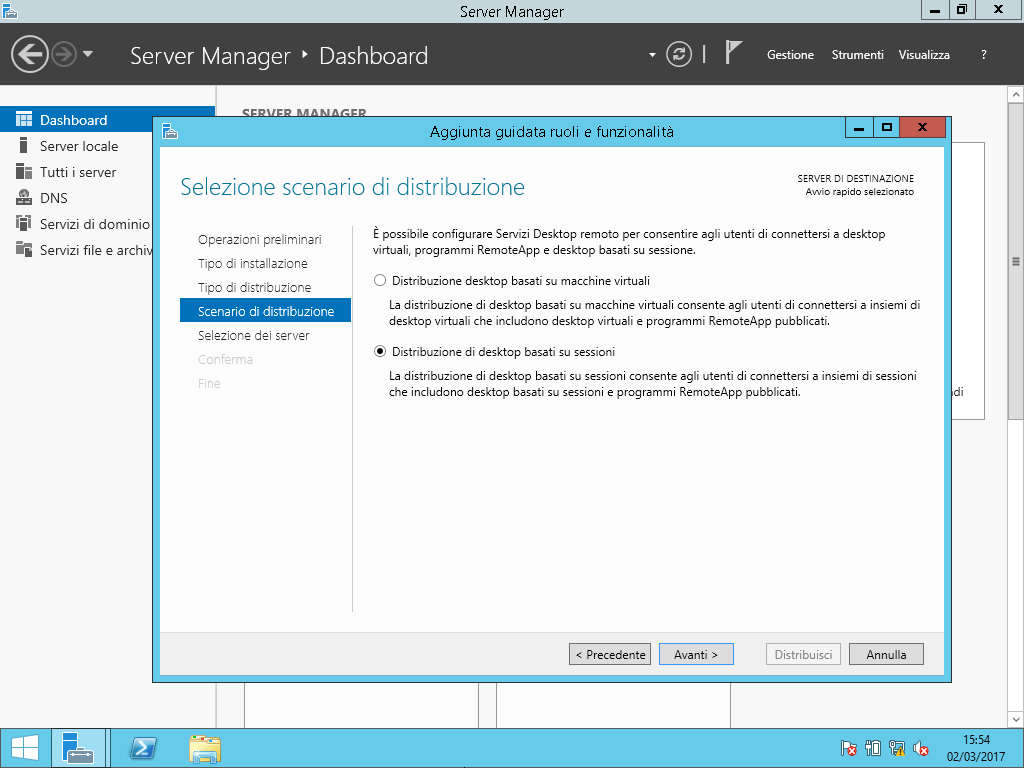The height and width of the screenshot is (768, 1024).
Task: Open the Strumenti menu
Action: [857, 55]
